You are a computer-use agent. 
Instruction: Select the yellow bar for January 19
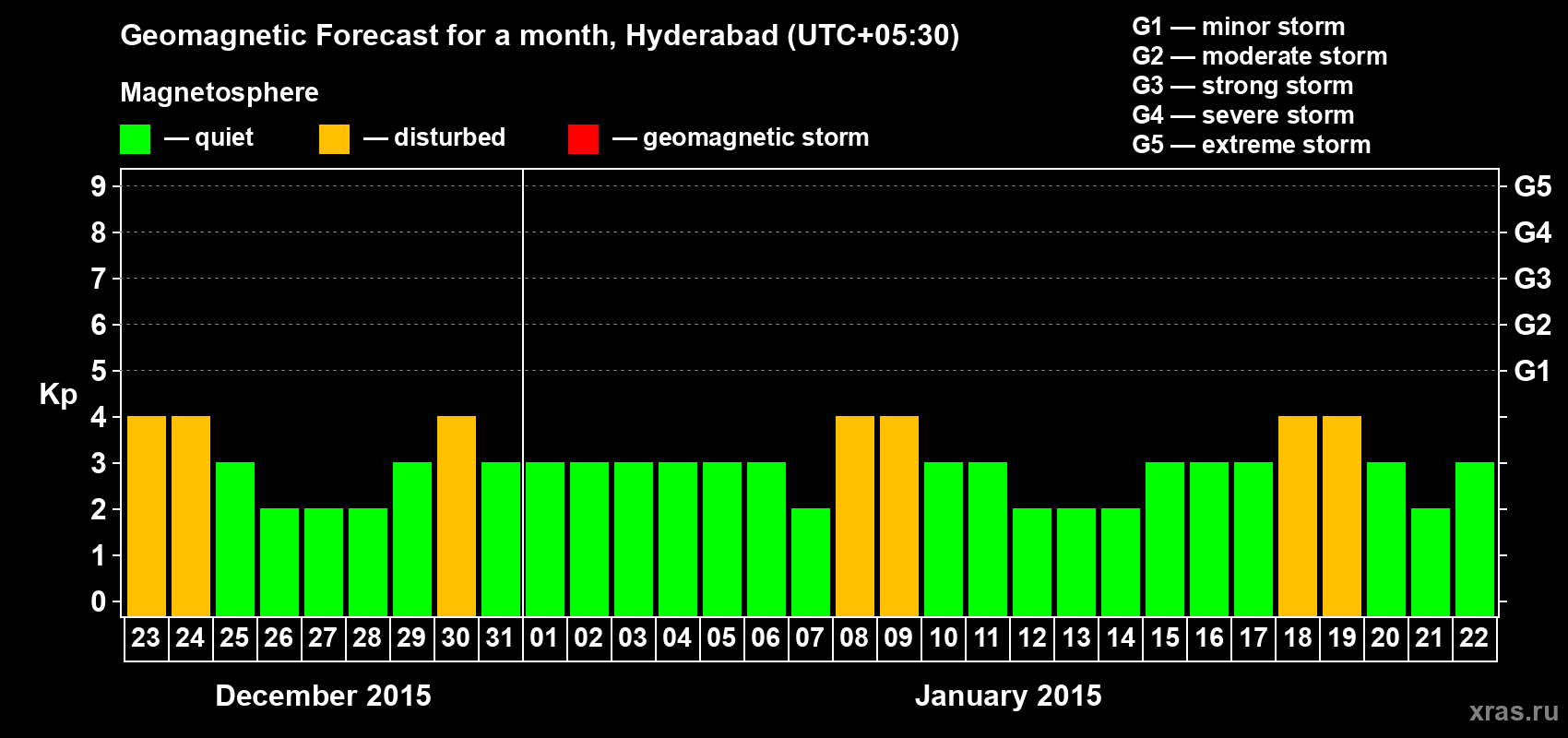[x=1342, y=516]
